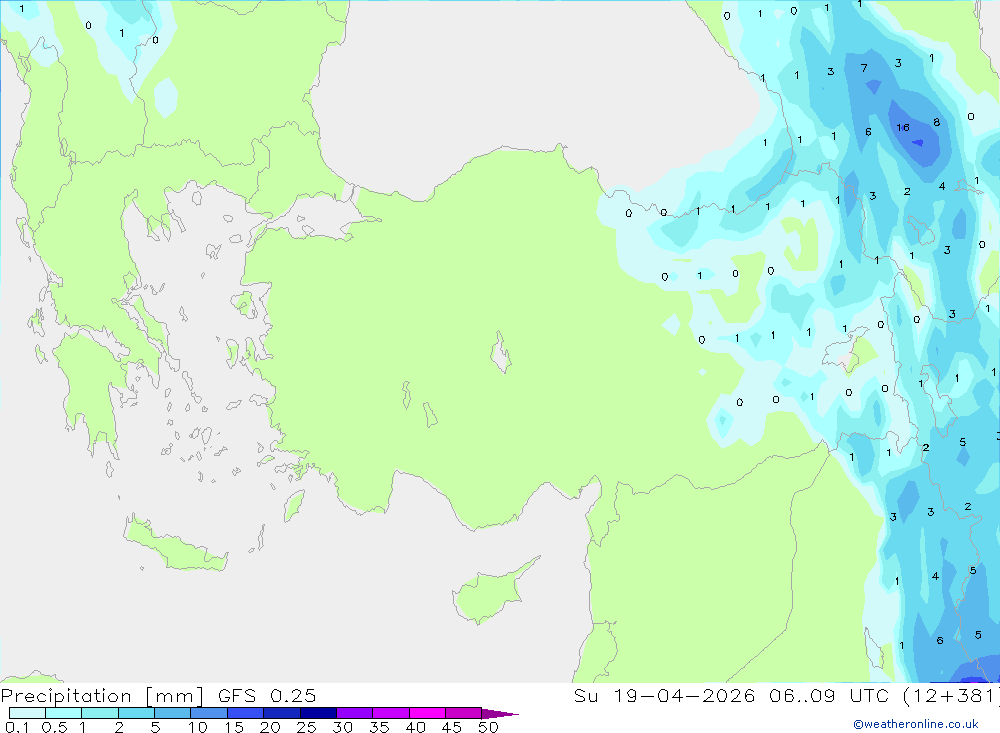Click the '50' legend scale label
Image resolution: width=1000 pixels, height=733 pixels.
click(489, 727)
